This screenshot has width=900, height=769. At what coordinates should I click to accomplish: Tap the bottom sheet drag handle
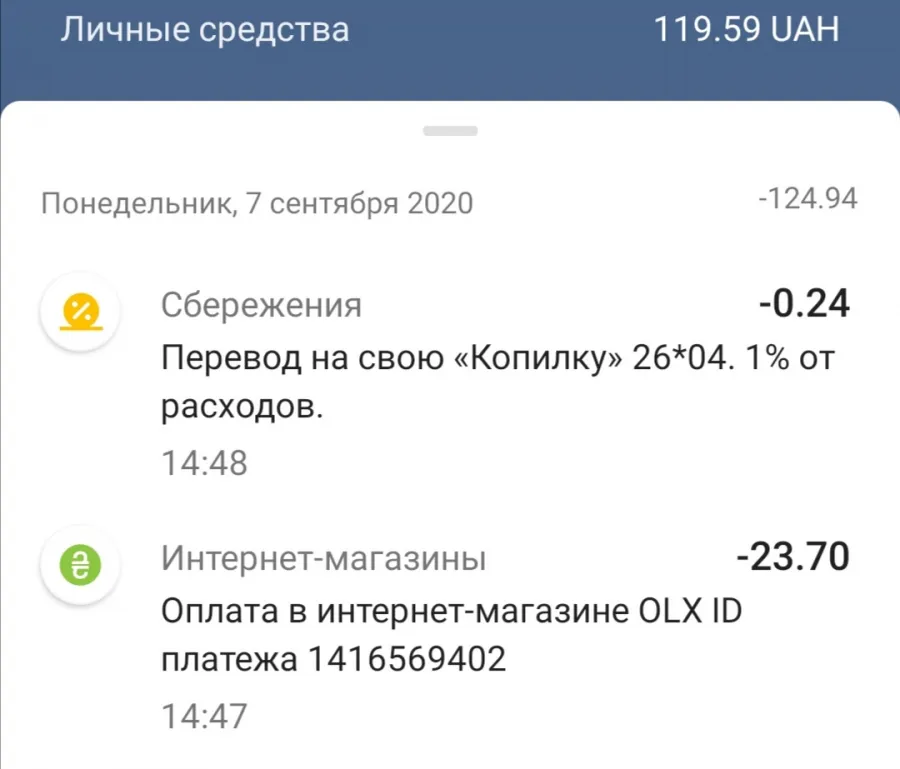pos(450,131)
